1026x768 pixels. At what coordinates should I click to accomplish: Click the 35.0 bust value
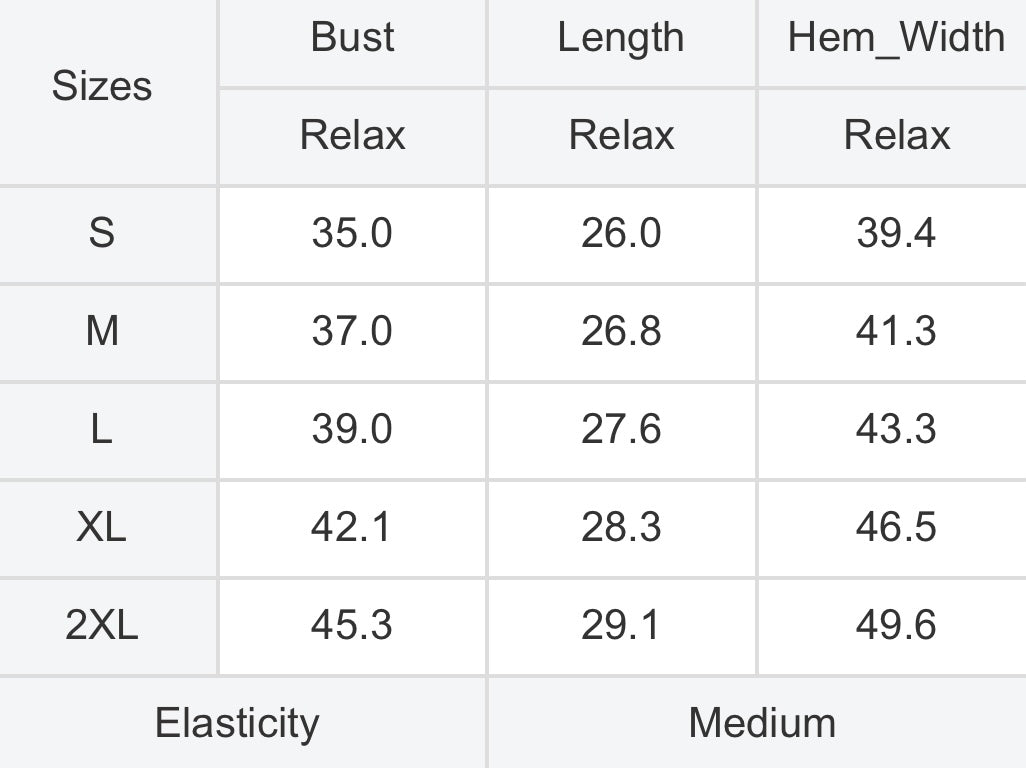(x=353, y=233)
